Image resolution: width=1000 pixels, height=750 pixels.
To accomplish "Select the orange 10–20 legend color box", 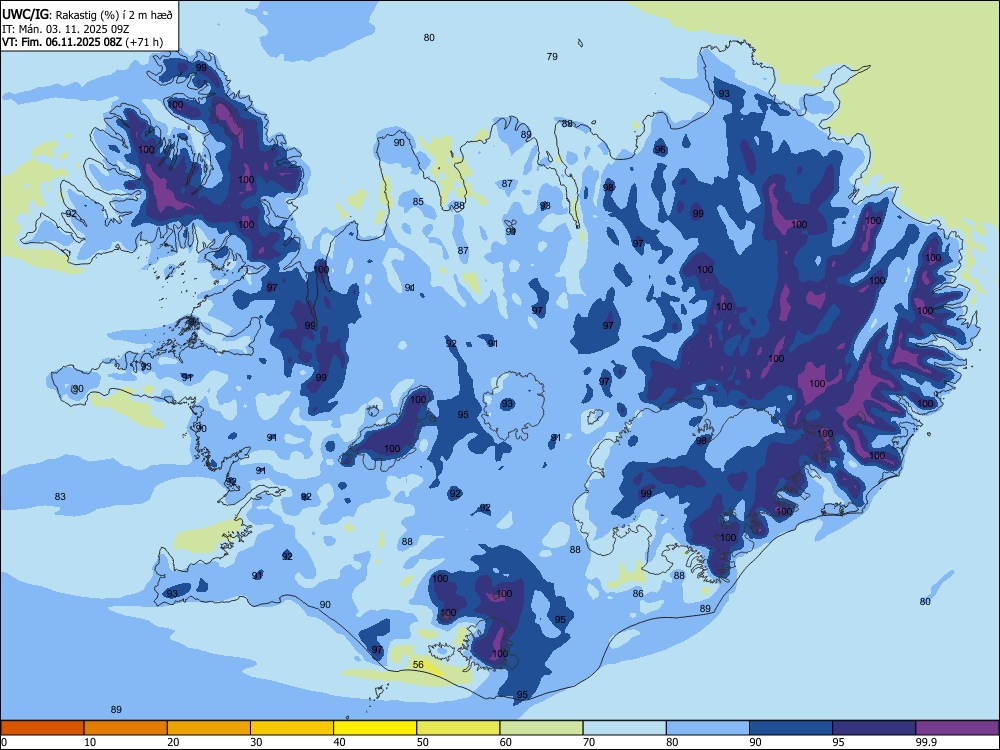I will 126,728.
